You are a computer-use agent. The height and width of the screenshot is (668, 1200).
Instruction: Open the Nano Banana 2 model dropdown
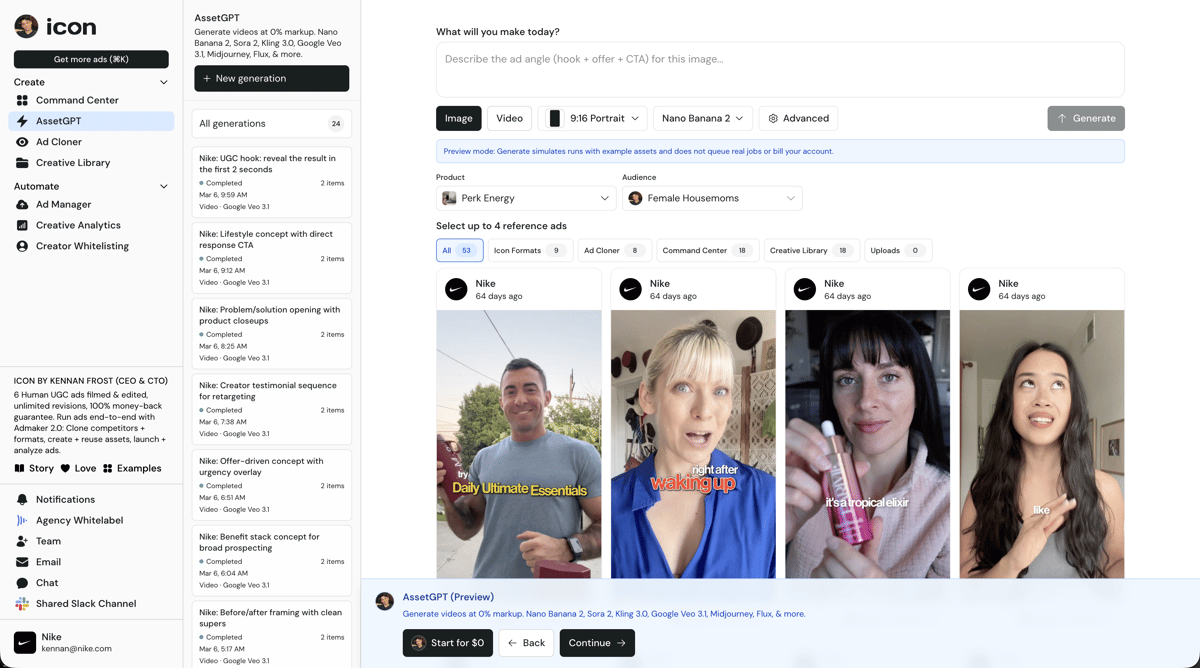702,118
